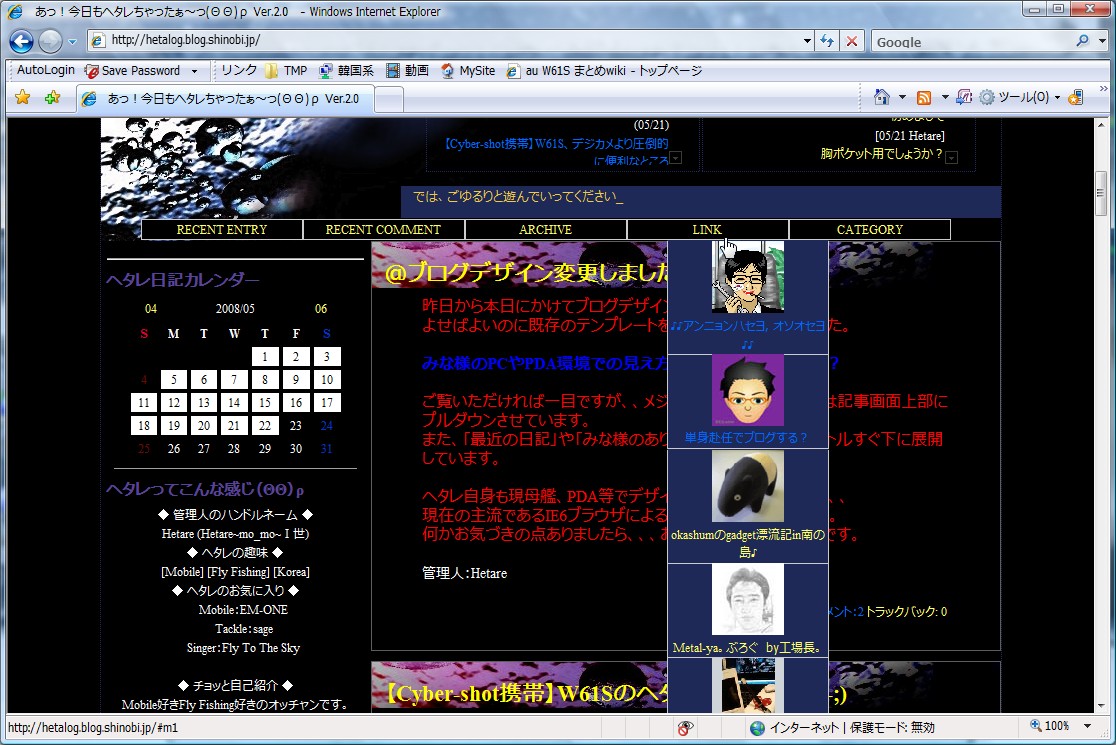Click the インターネット zone globe icon
The height and width of the screenshot is (745, 1116).
pyautogui.click(x=757, y=728)
